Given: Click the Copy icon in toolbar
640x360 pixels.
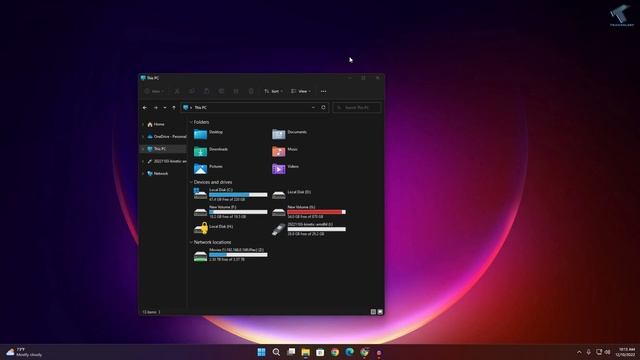Looking at the screenshot, I should pos(192,91).
